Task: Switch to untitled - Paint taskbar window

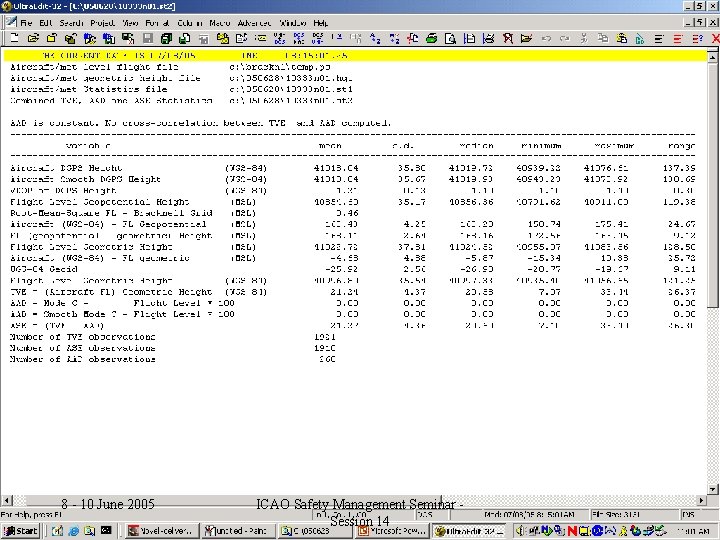Action: tap(238, 531)
